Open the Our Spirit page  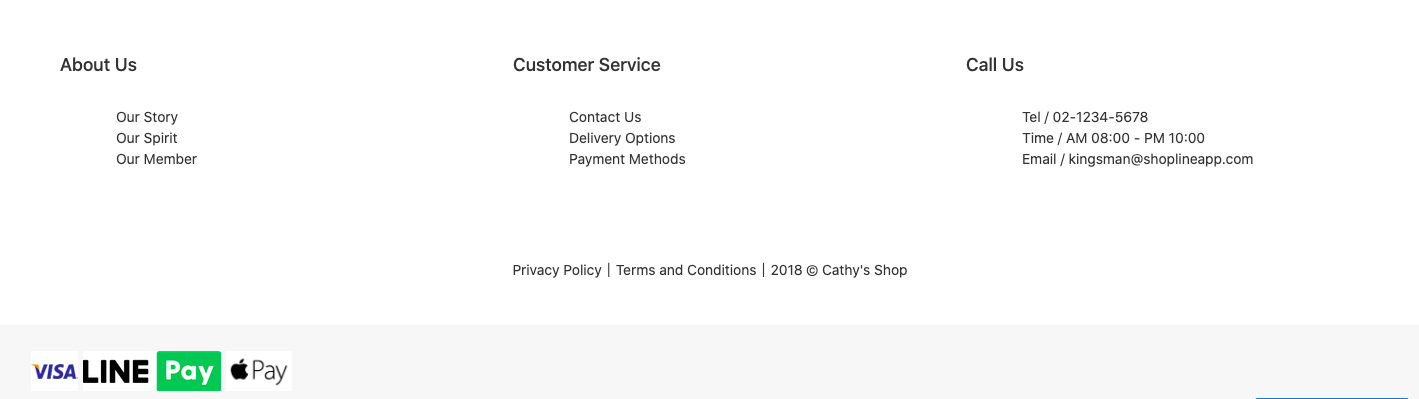point(147,138)
